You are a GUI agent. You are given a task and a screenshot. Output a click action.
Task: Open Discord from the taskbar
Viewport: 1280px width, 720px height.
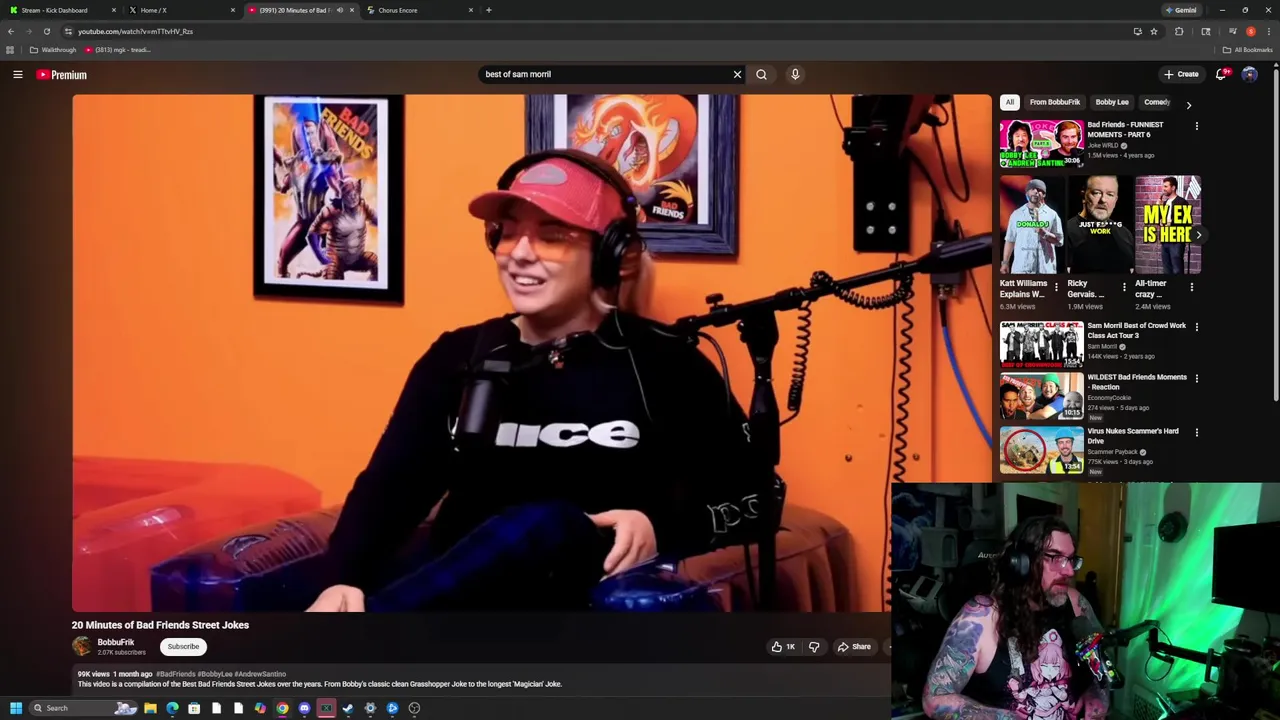pos(304,708)
